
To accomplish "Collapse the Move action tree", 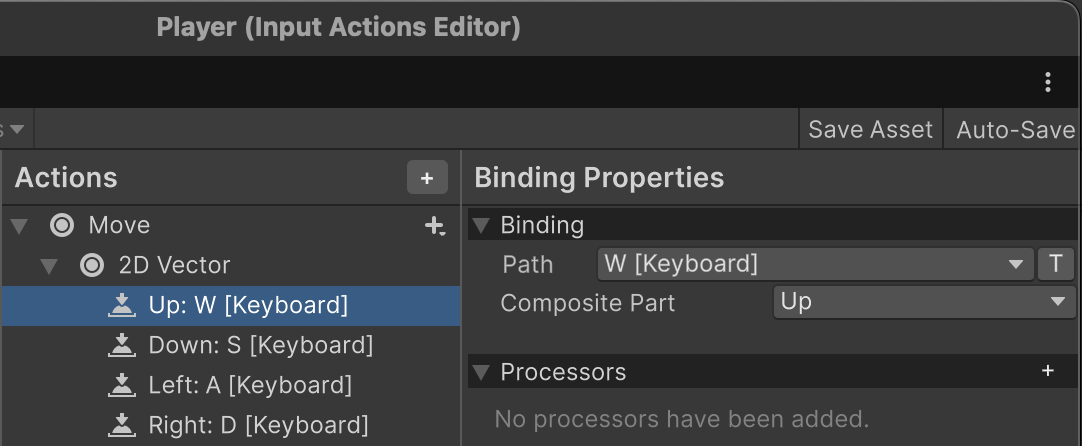I will point(20,226).
